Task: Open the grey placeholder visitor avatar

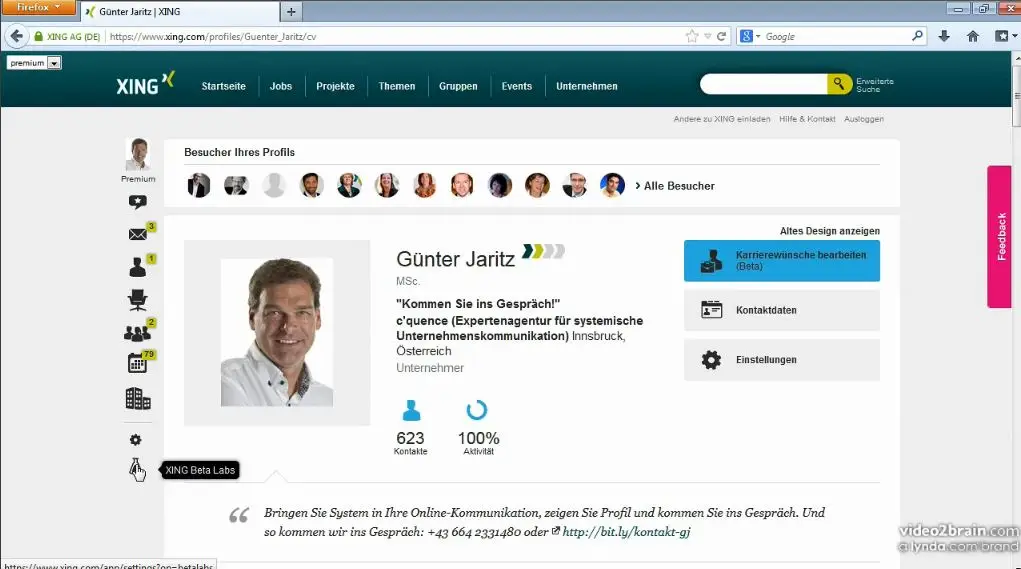Action: pos(274,185)
